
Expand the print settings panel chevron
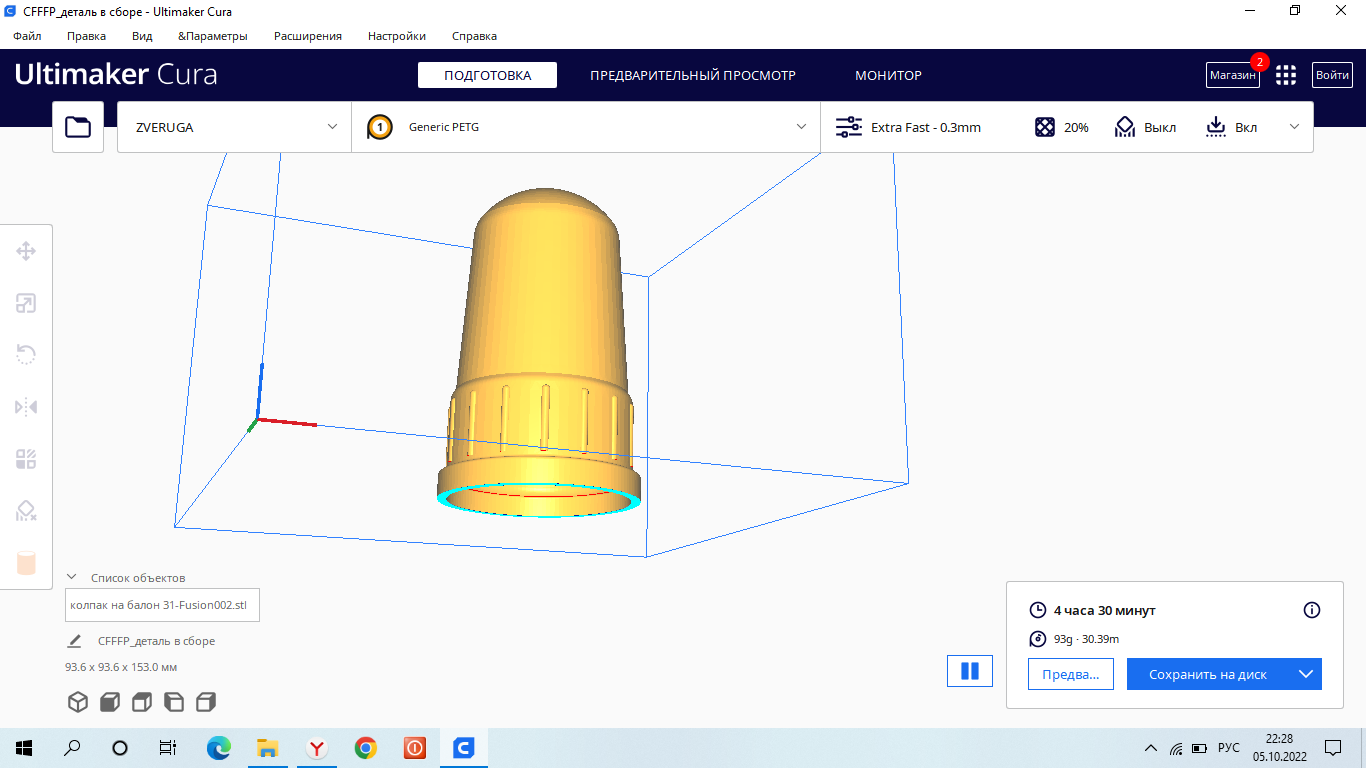point(1295,127)
